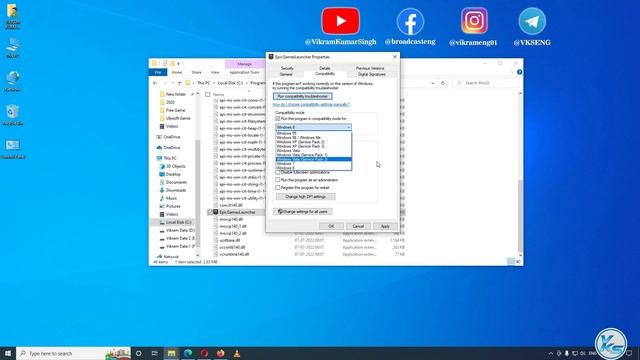Viewport: 640px width, 360px height.
Task: Click Run compatibility troubleshooter button
Action: pos(302,96)
